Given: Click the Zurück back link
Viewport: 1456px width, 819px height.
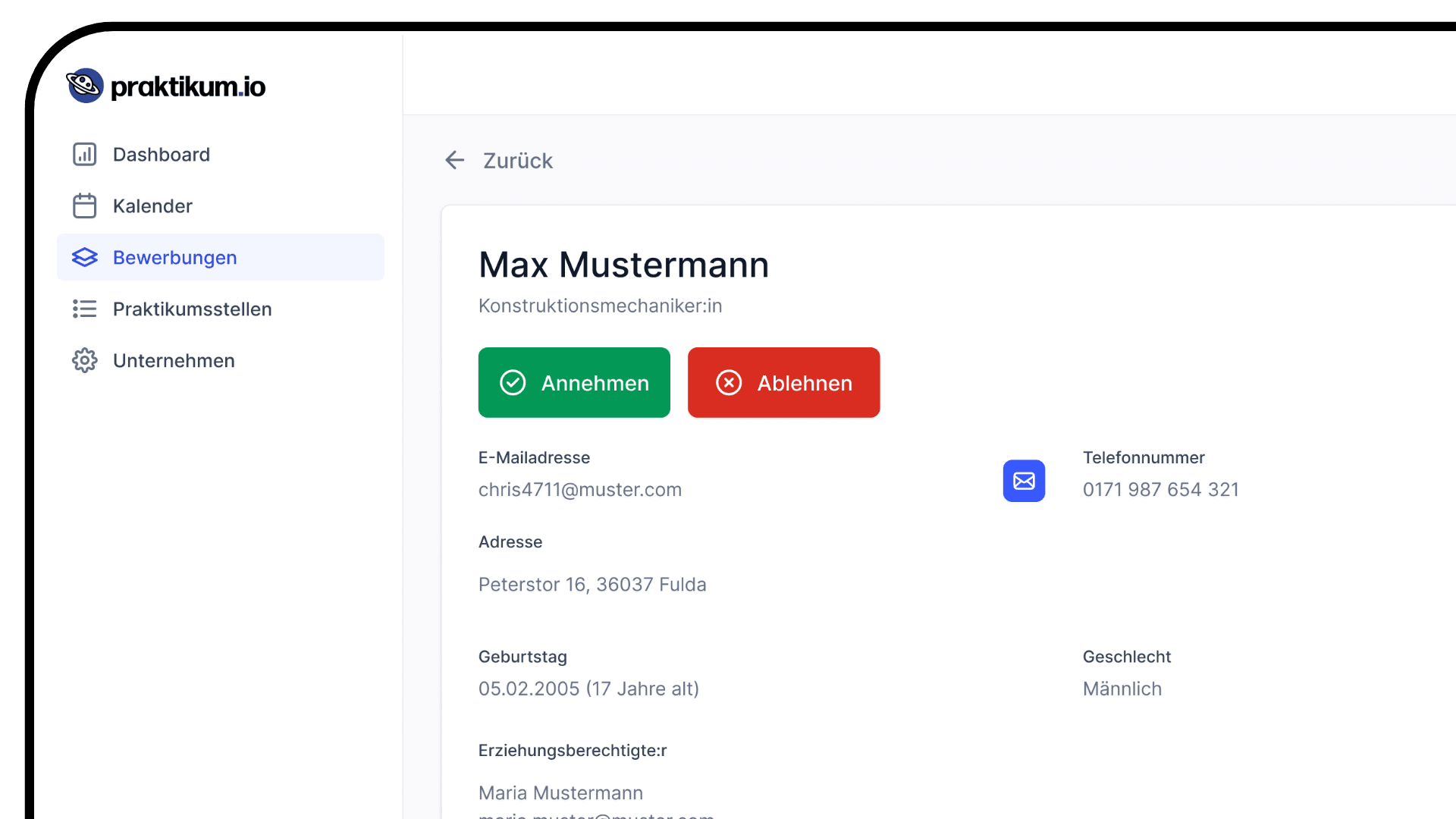Looking at the screenshot, I should pos(518,161).
